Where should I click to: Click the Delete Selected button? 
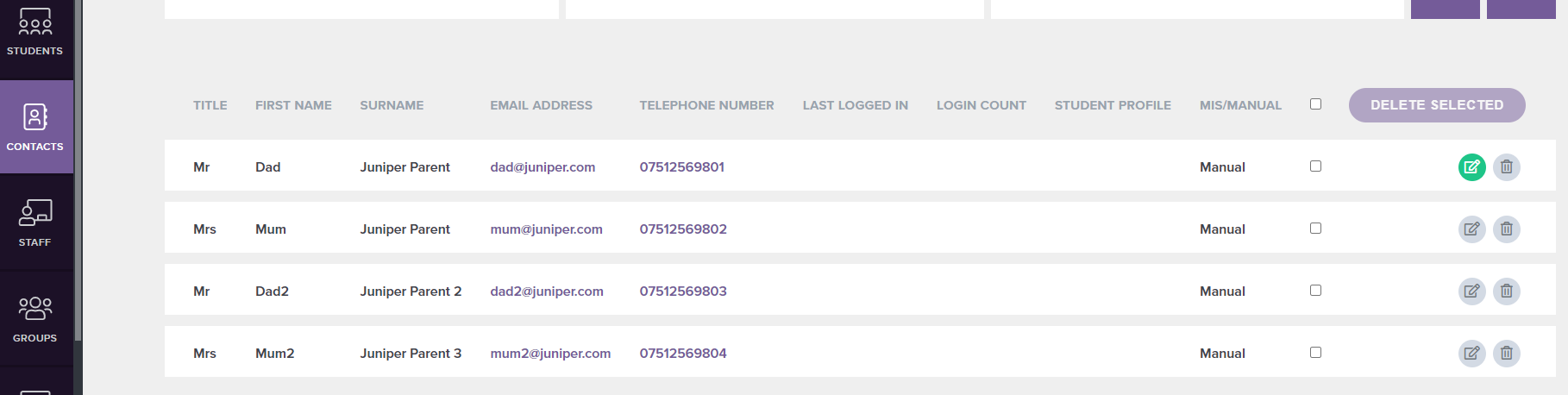point(1437,105)
